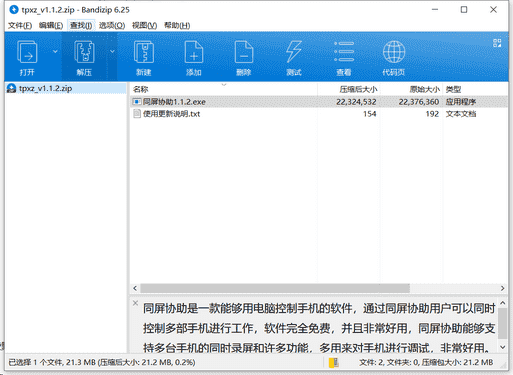Click the yellow archive icon in status bar
This screenshot has height=375, width=513.
334,362
